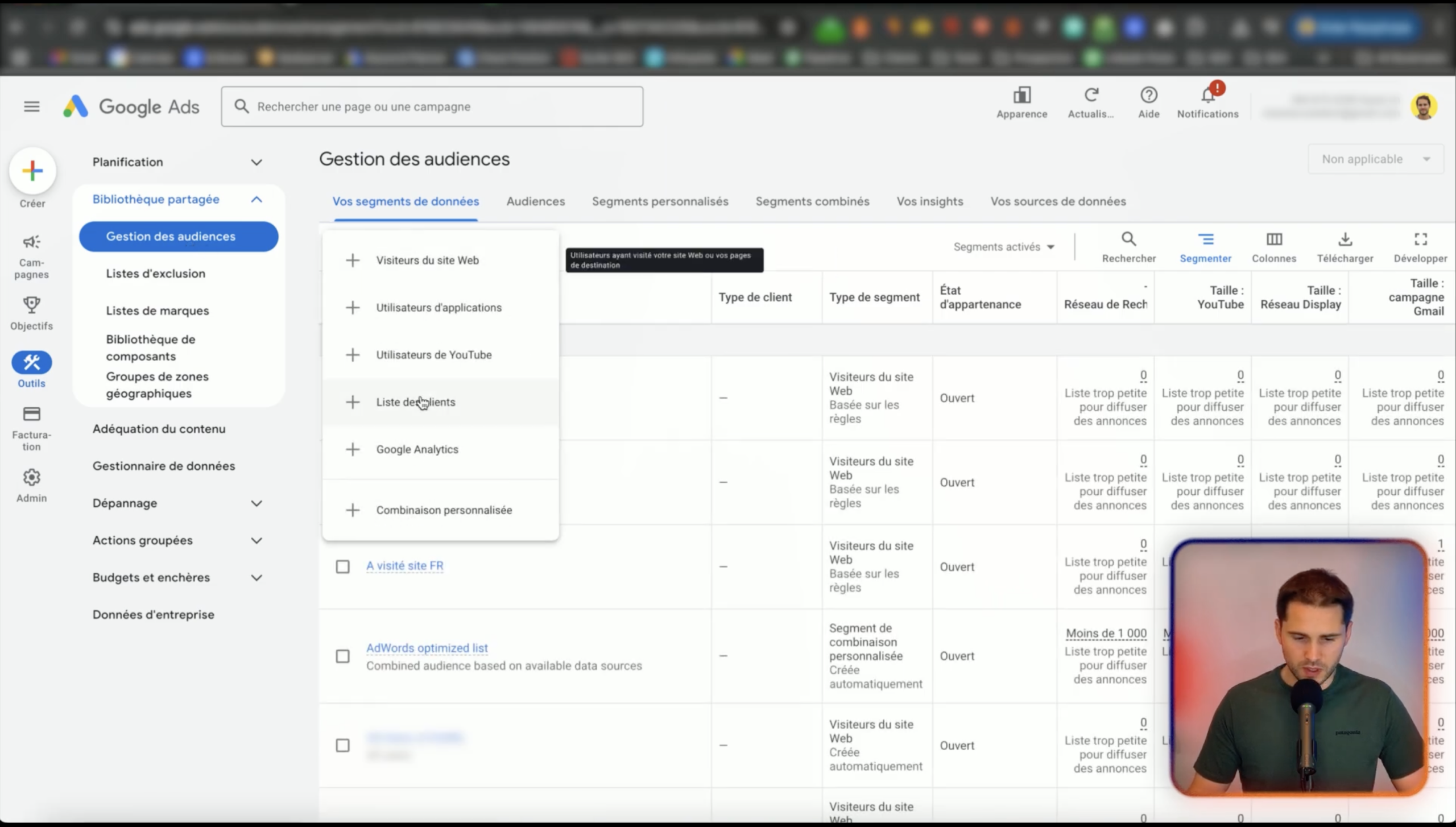Click plus icon beside Google Analytics
Screen dimensions: 1456x827
pos(353,449)
